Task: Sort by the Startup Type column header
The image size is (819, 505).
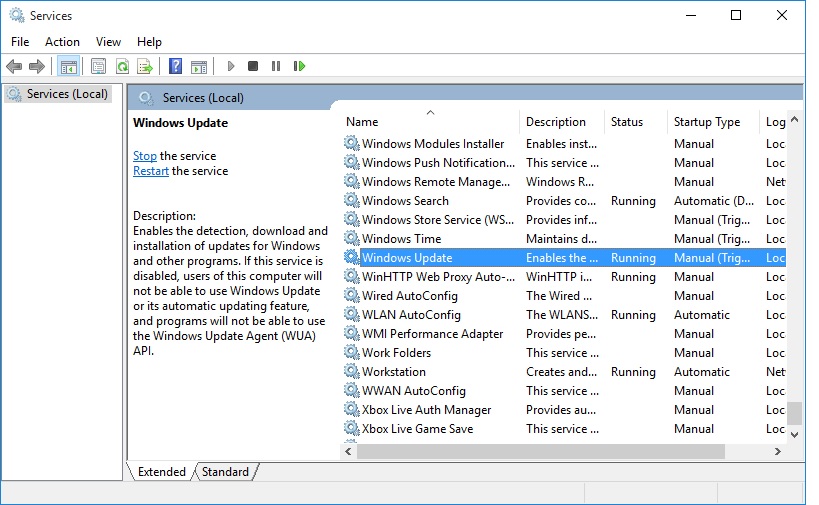Action: coord(713,122)
